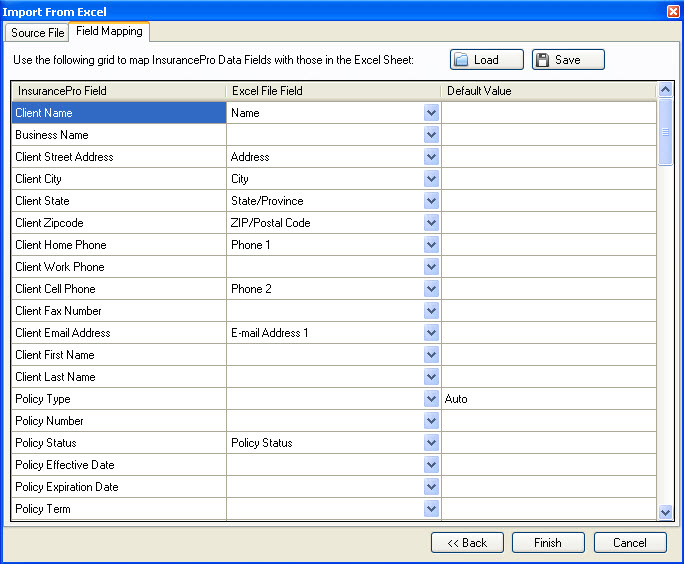This screenshot has width=684, height=564.
Task: Cancel the import dialog
Action: pos(630,543)
